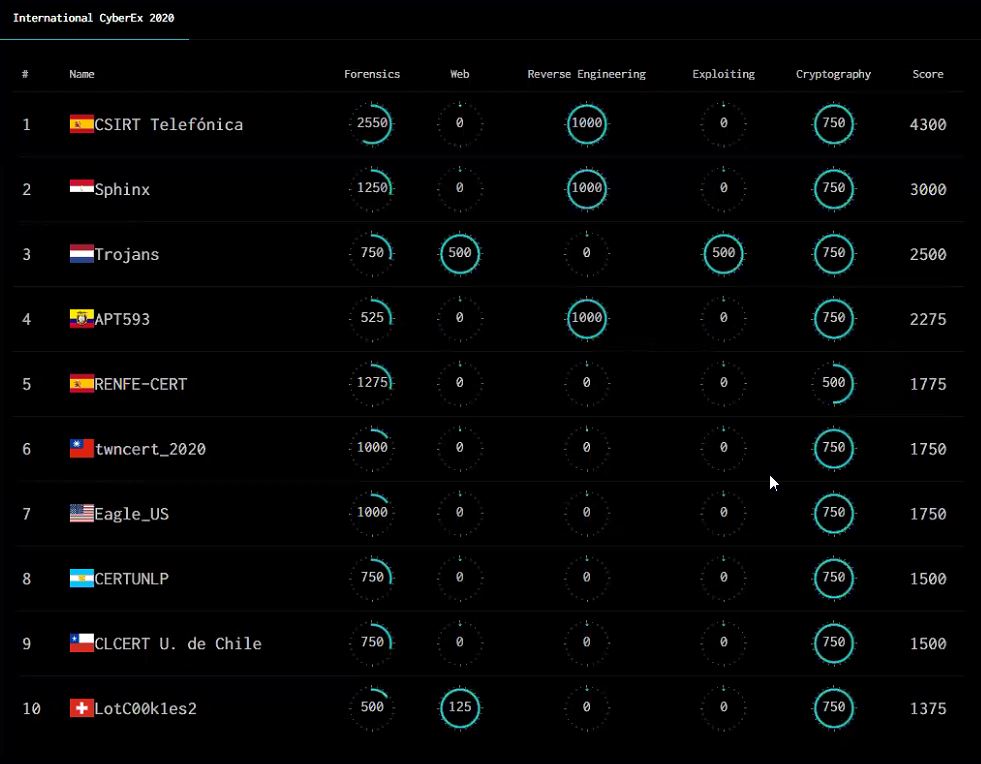Click team name CERTUNLP
The width and height of the screenshot is (981, 764).
tap(131, 579)
